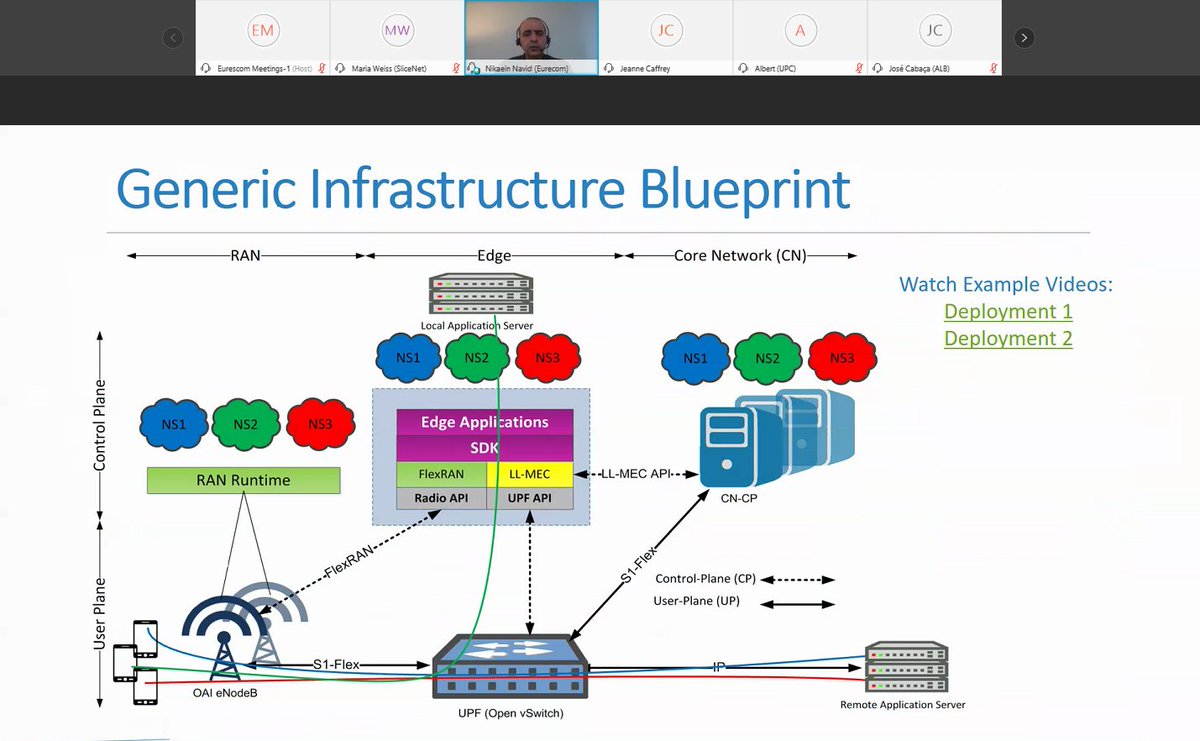Viewport: 1200px width, 741px height.
Task: Click the RAN Runtime green block
Action: [243, 480]
